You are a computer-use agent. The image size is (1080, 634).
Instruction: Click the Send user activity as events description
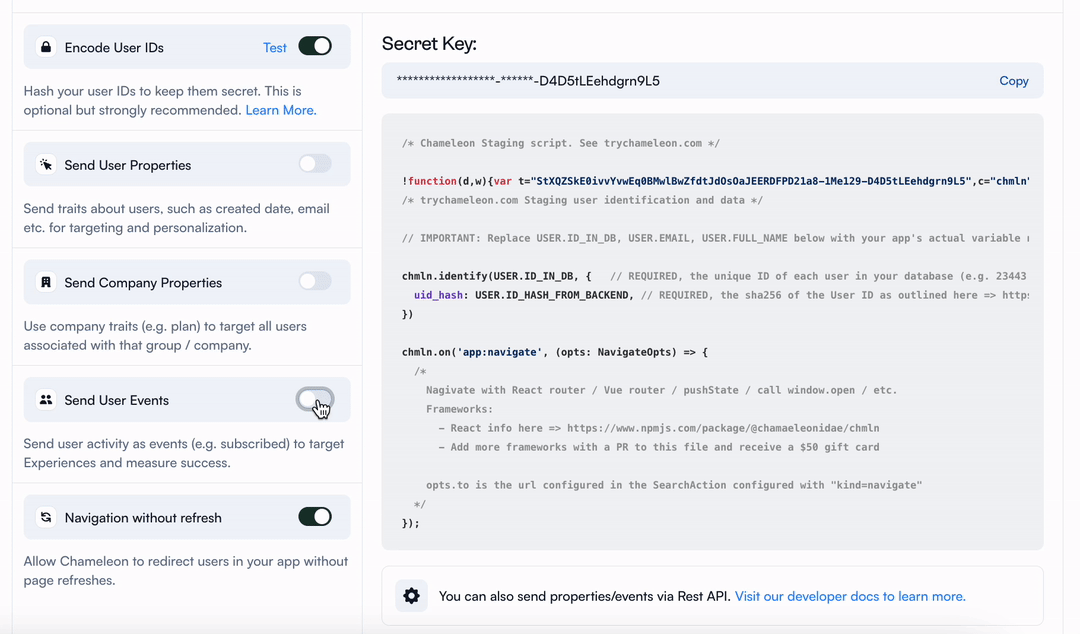[184, 453]
